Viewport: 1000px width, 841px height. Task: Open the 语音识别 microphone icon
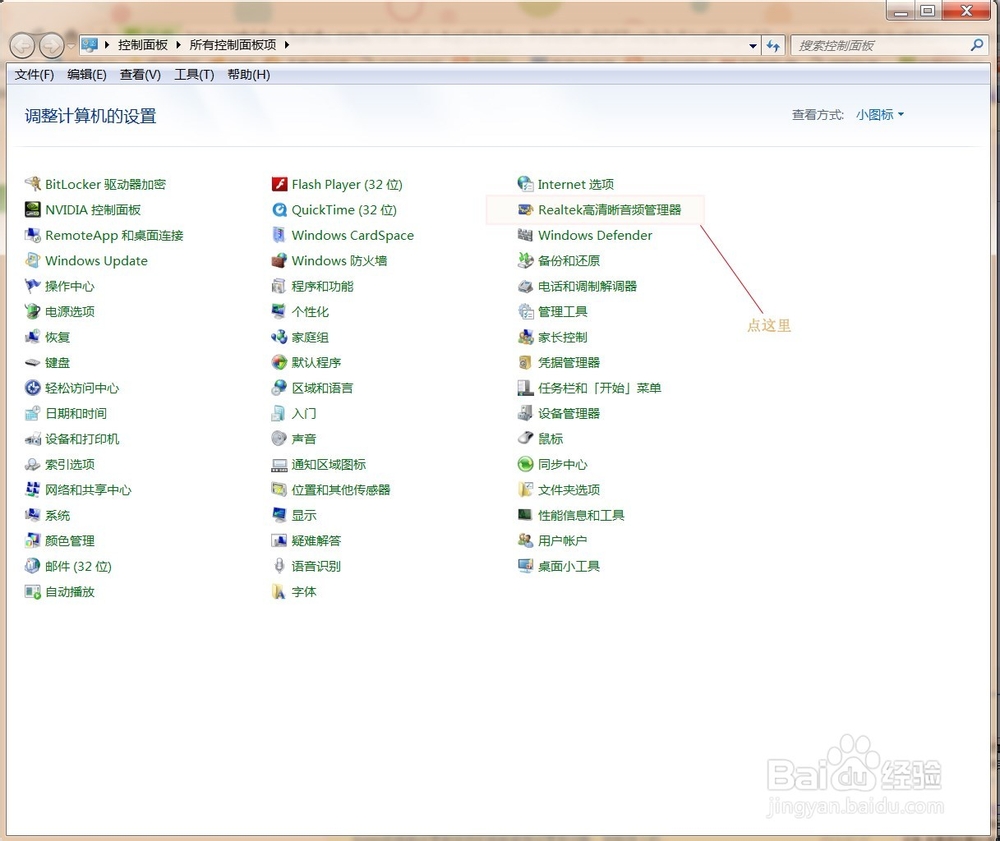(x=279, y=566)
